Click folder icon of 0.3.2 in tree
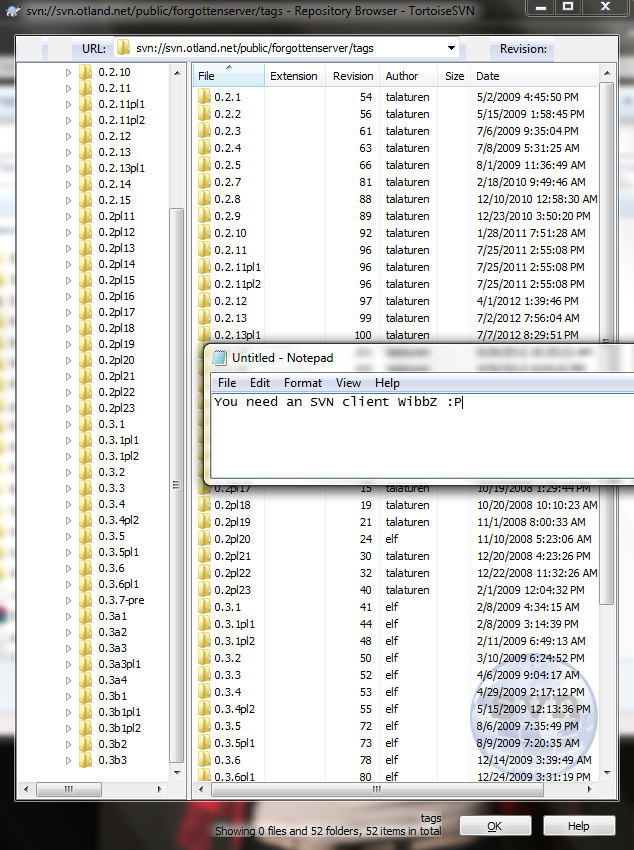This screenshot has width=634, height=850. (85, 472)
